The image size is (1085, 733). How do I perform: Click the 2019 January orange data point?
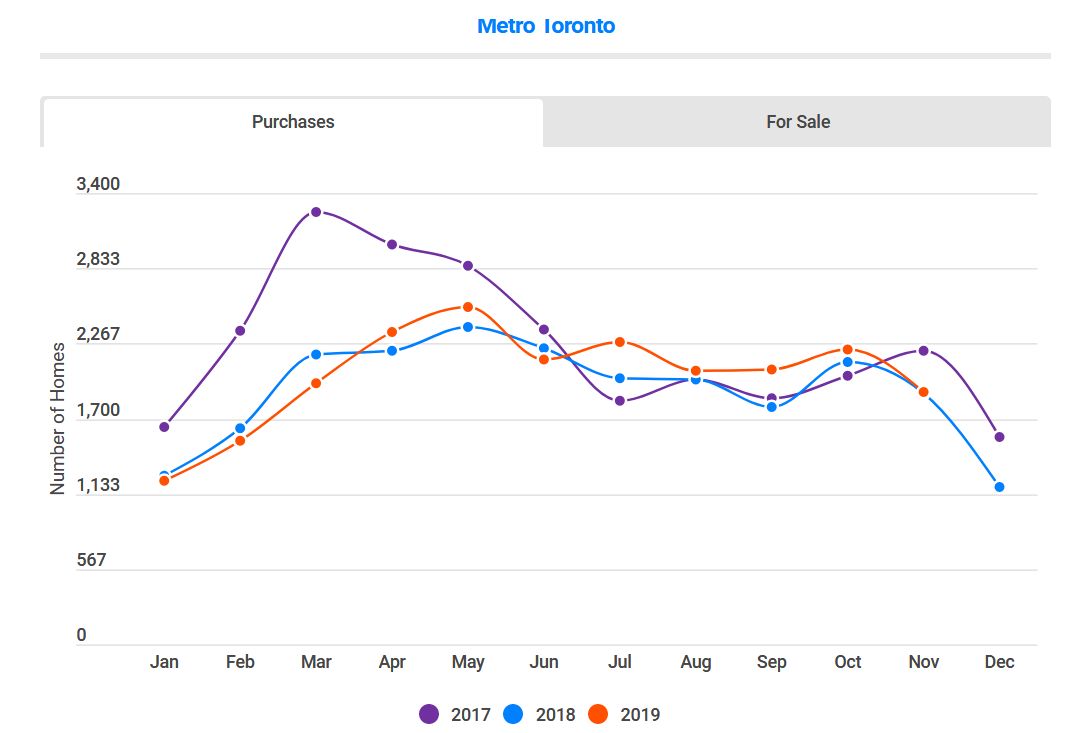point(164,480)
